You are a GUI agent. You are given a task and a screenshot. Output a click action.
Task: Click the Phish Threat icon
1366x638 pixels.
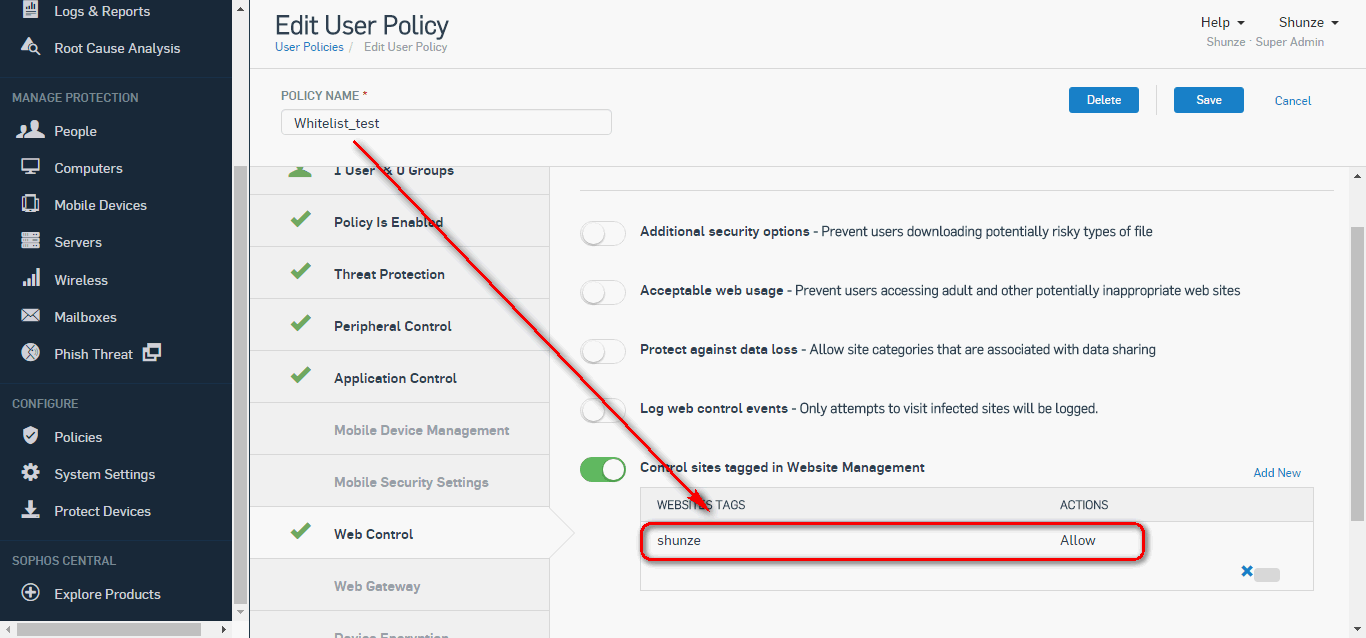point(31,353)
